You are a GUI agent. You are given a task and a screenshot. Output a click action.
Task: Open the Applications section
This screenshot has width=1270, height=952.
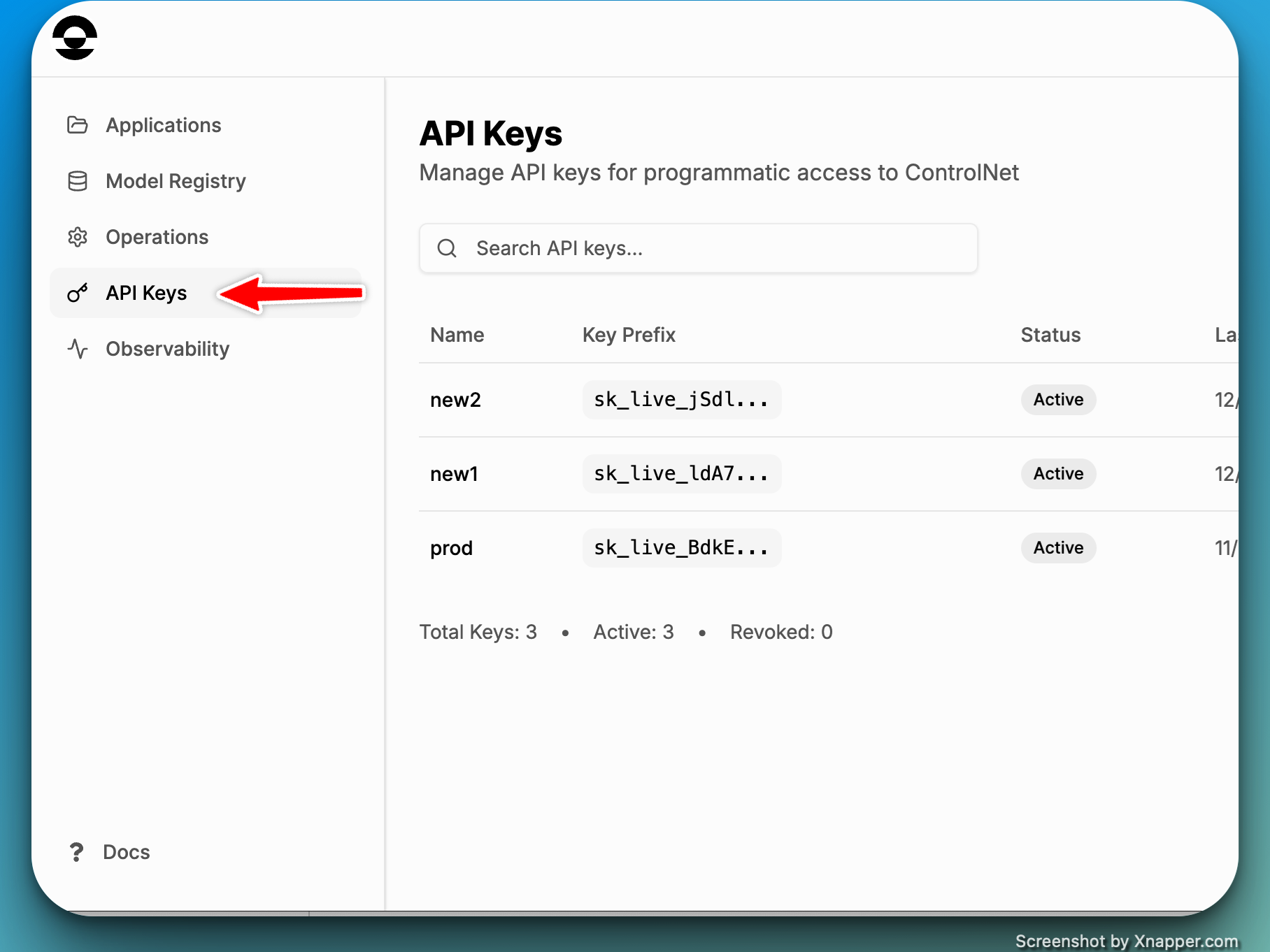(206, 125)
